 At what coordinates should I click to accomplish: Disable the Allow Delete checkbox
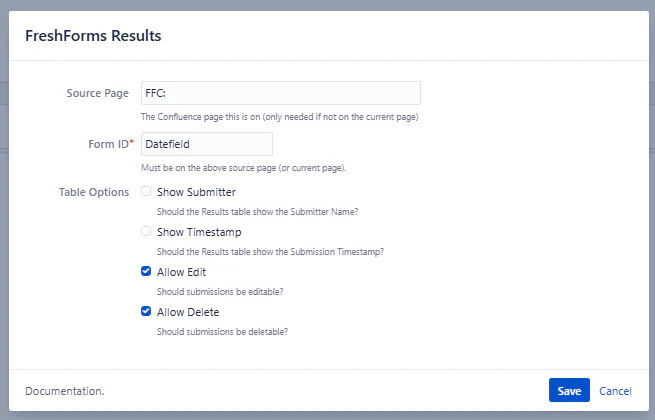(x=147, y=311)
